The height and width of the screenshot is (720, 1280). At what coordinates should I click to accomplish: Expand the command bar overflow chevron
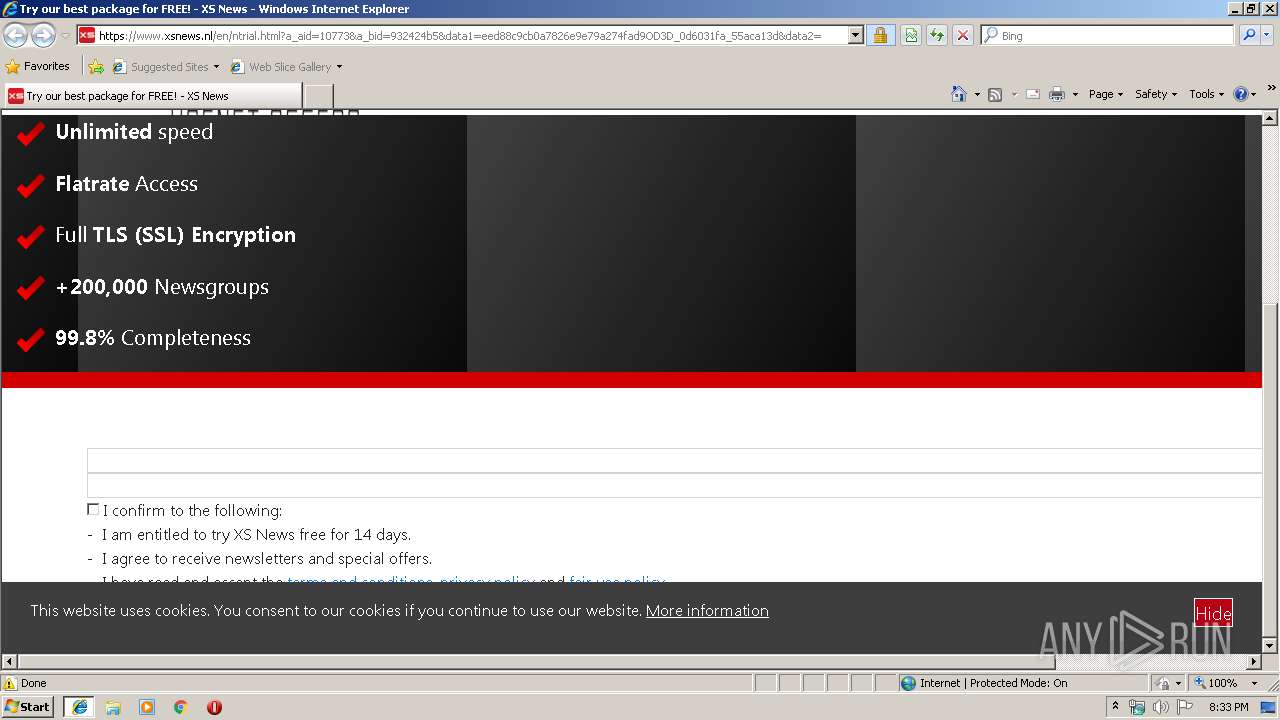pyautogui.click(x=1272, y=90)
